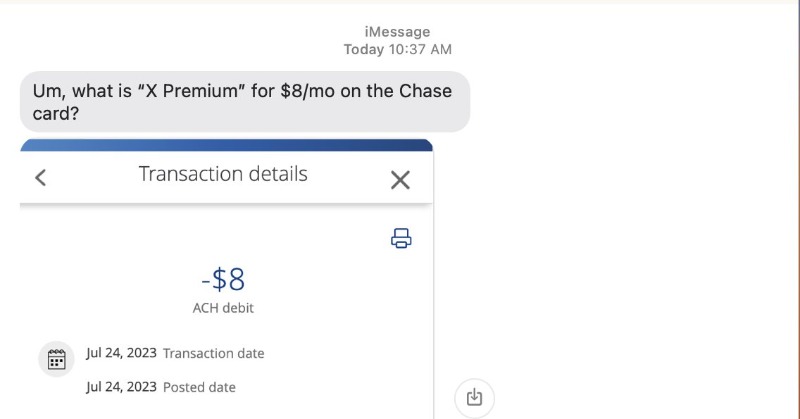The image size is (800, 419).
Task: Go back using the left chevron
Action: point(40,178)
